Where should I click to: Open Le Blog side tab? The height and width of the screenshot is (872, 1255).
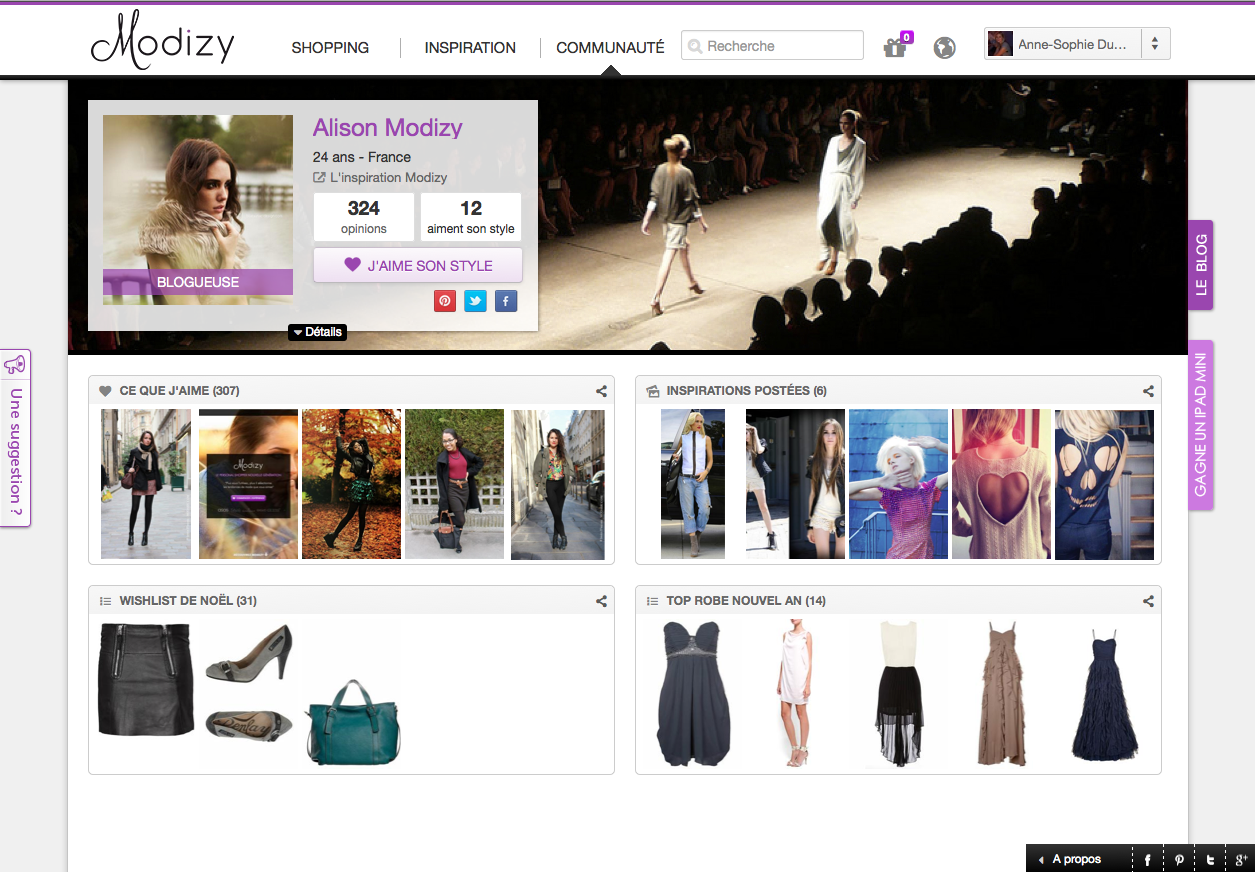coord(1201,265)
